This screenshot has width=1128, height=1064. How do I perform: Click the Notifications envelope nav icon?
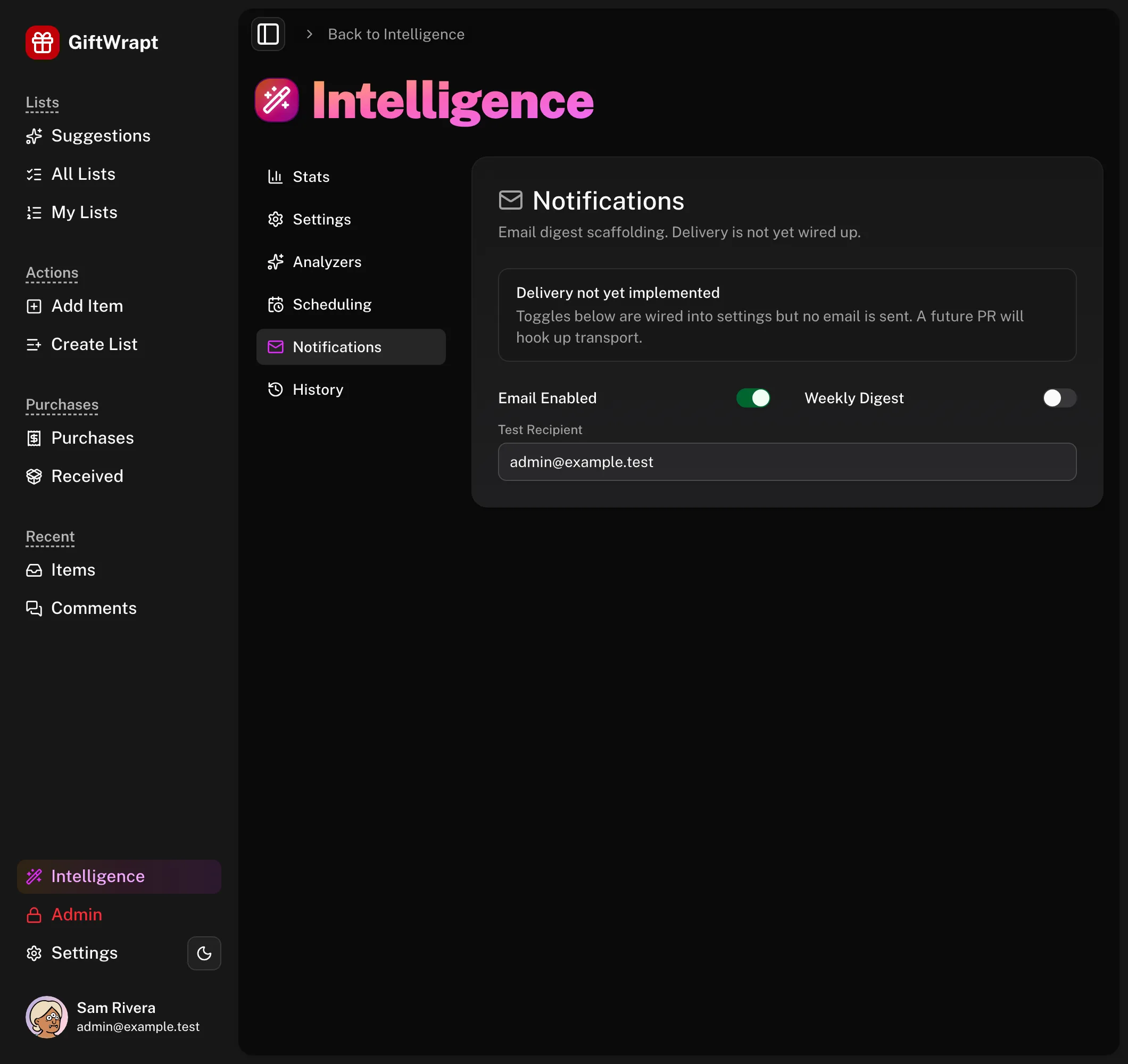pyautogui.click(x=275, y=347)
